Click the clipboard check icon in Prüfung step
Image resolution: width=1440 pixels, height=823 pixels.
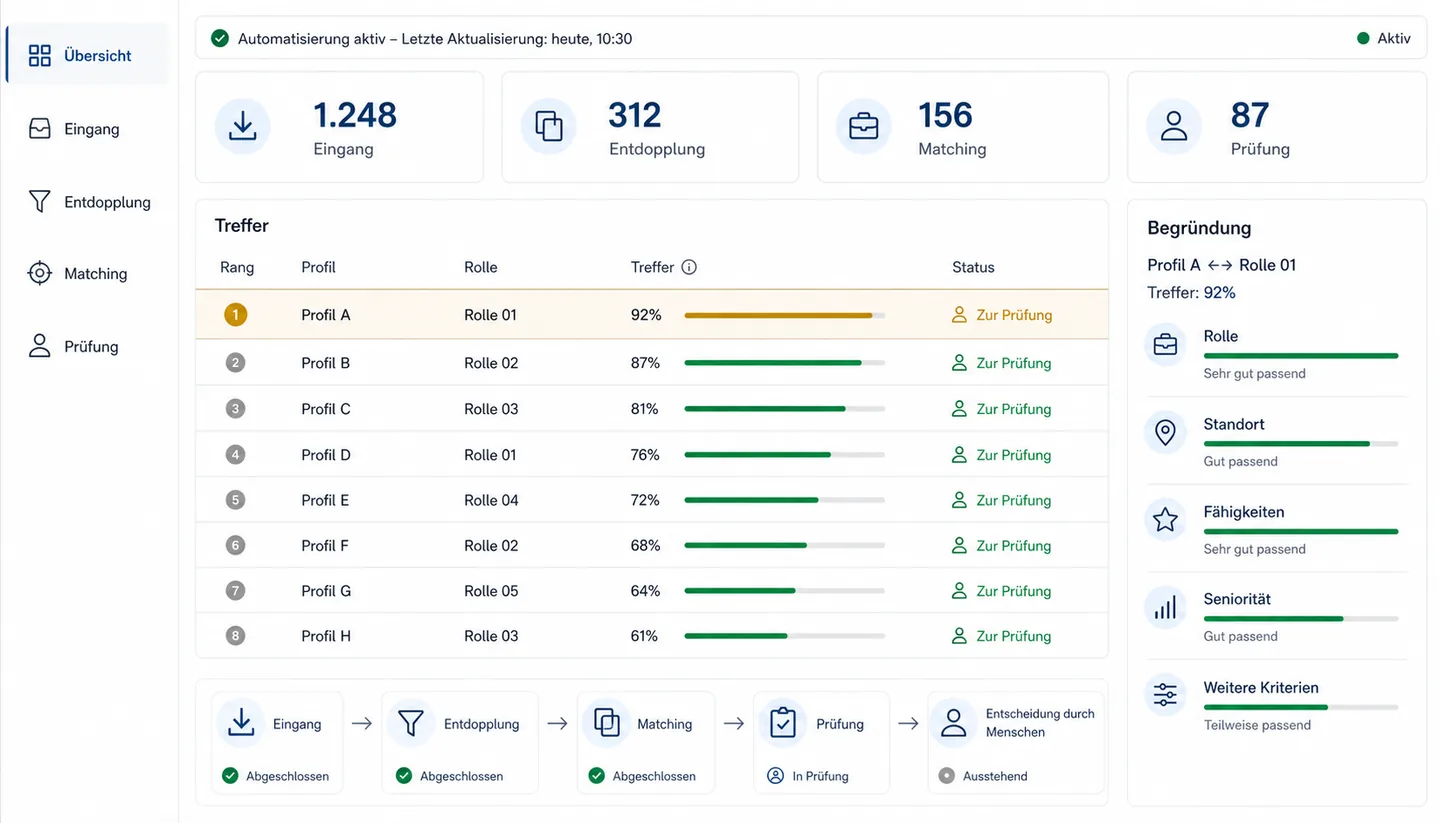[783, 723]
